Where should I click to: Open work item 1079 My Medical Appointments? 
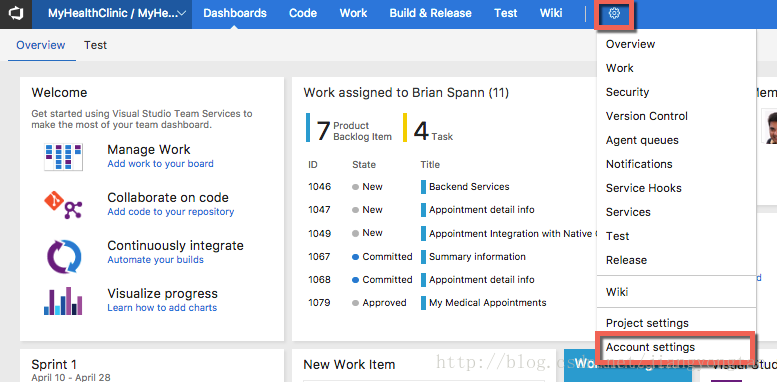[x=488, y=303]
